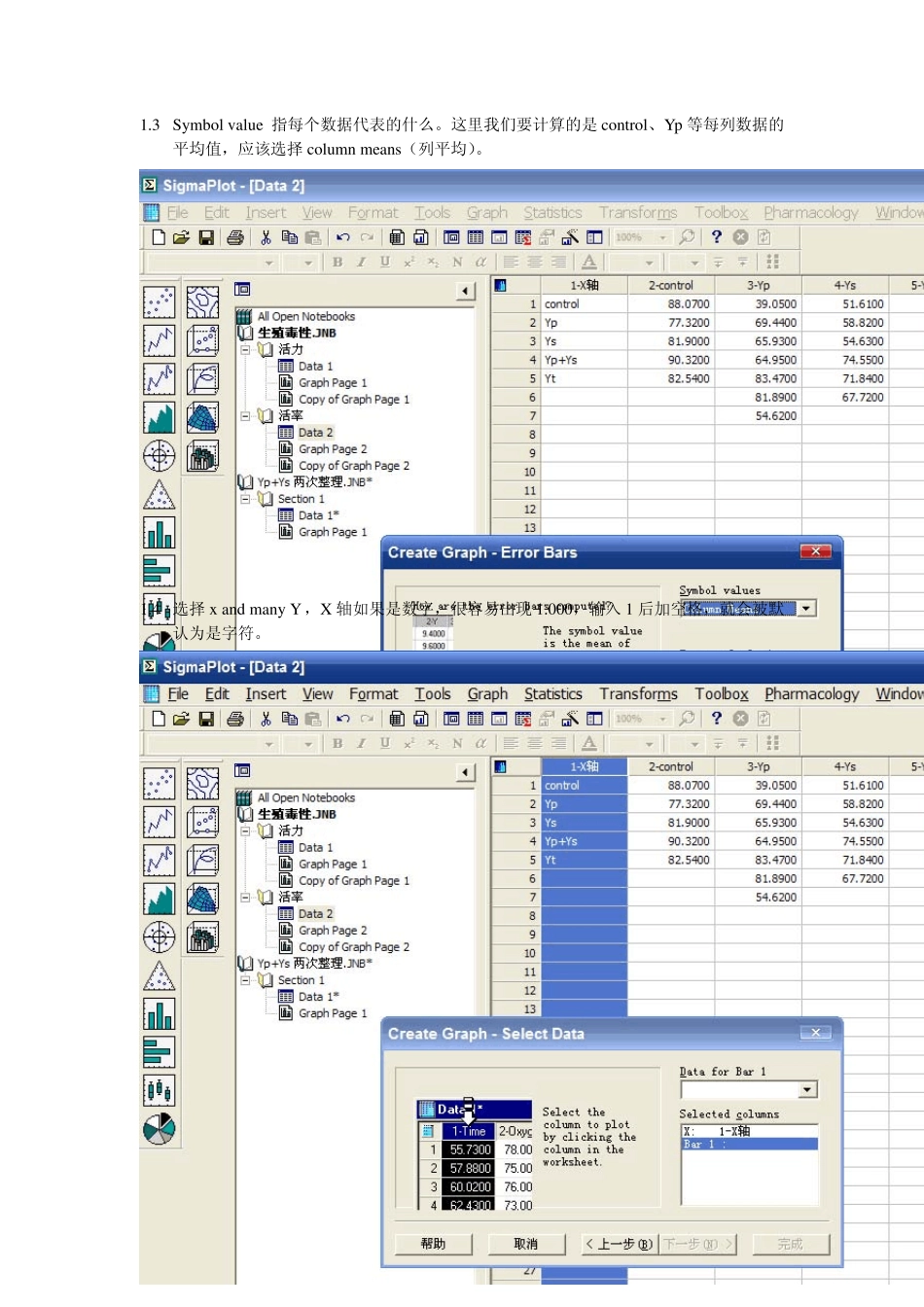Open the Symbol values dropdown in Error Bars dialog
Image resolution: width=924 pixels, height=1307 pixels.
(806, 609)
